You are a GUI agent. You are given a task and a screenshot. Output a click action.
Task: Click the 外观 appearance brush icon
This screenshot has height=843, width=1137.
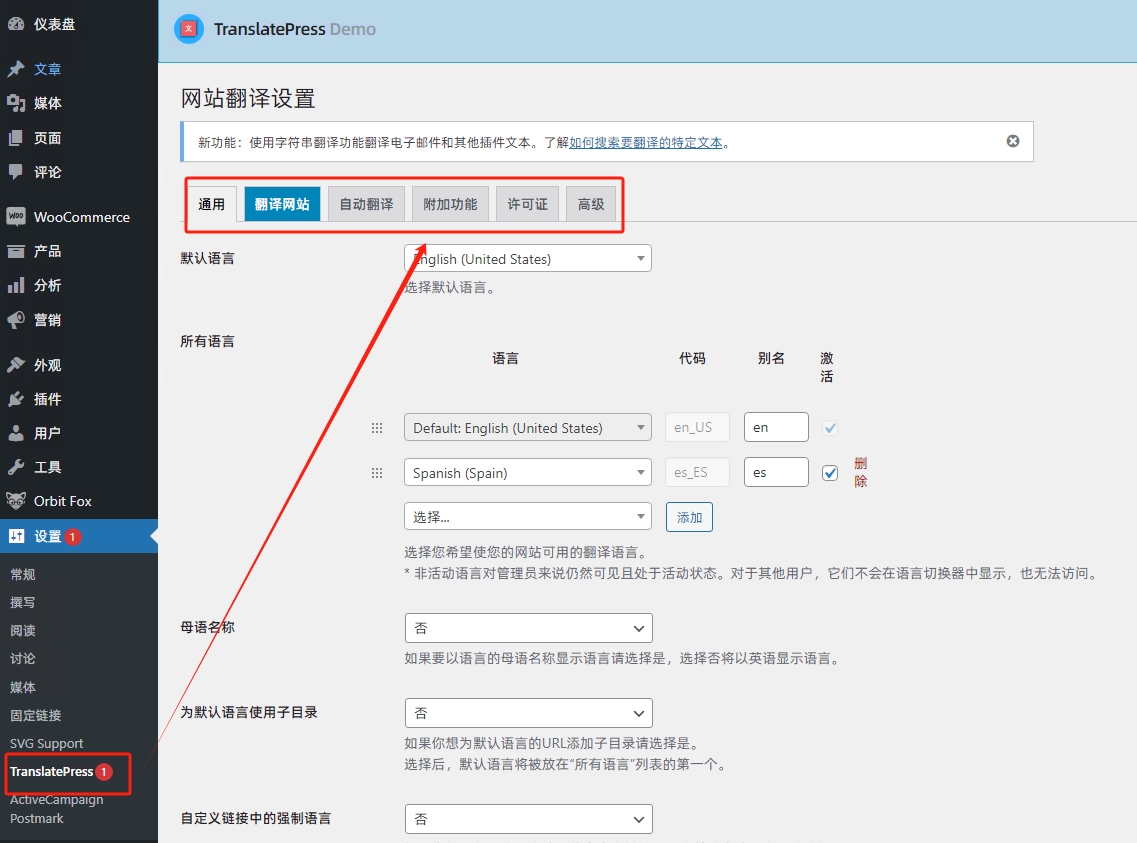click(16, 365)
